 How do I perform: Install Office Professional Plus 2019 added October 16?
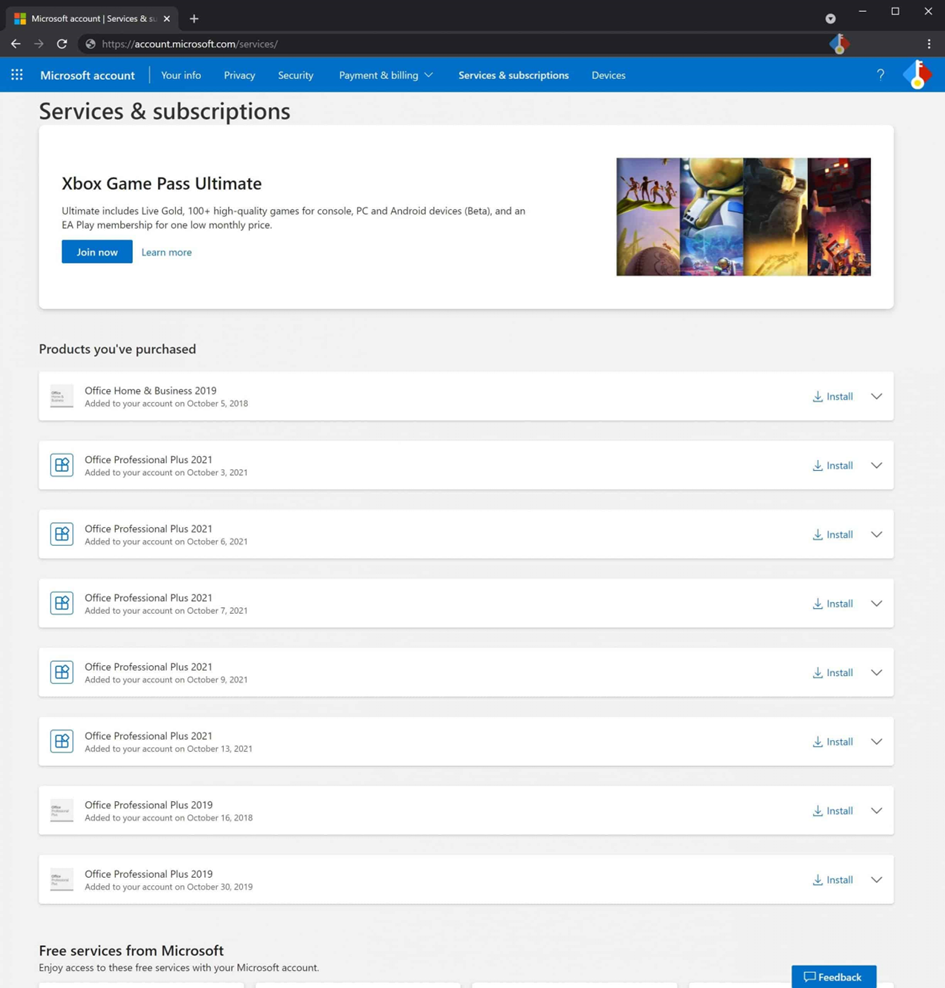tap(832, 810)
